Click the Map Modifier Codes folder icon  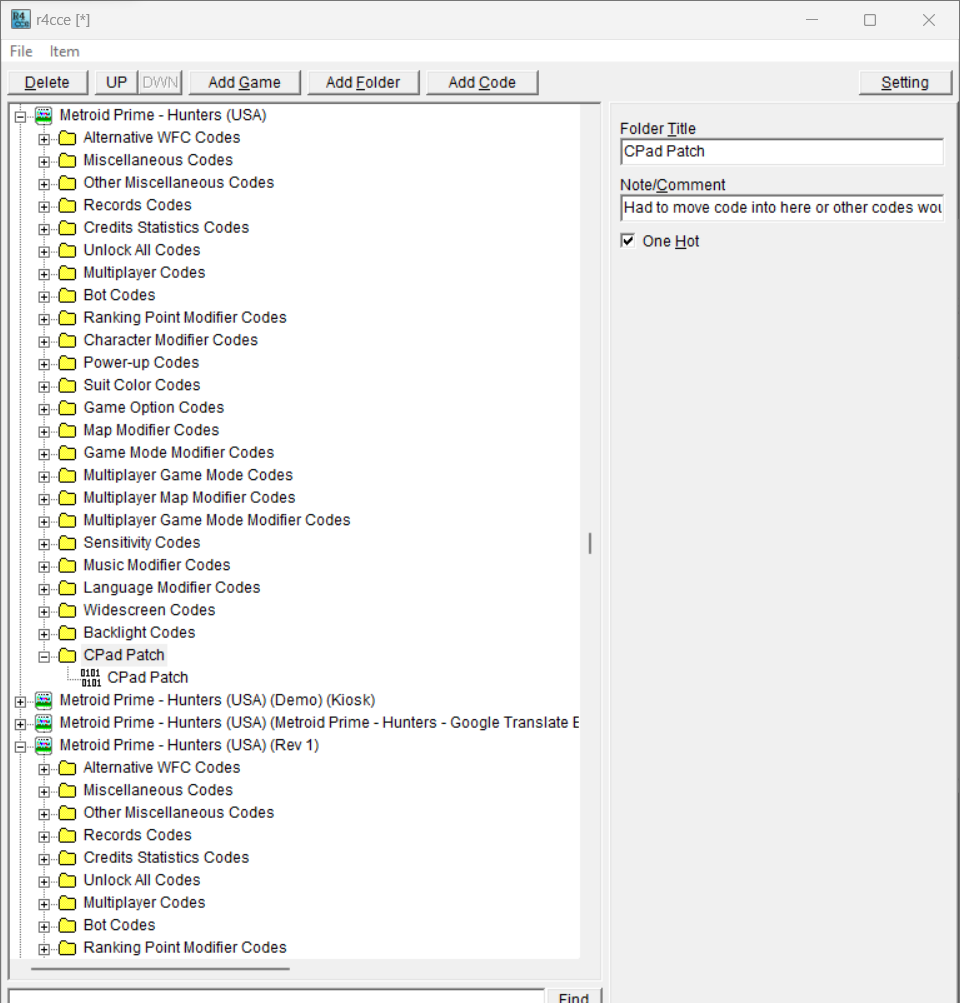click(x=67, y=430)
